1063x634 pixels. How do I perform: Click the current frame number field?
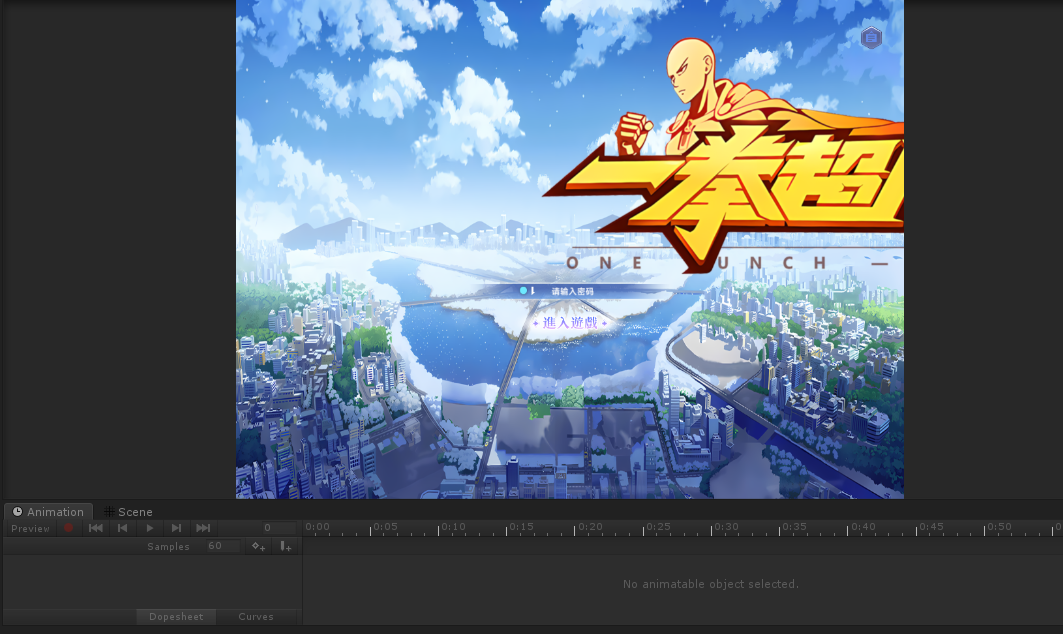(x=267, y=528)
